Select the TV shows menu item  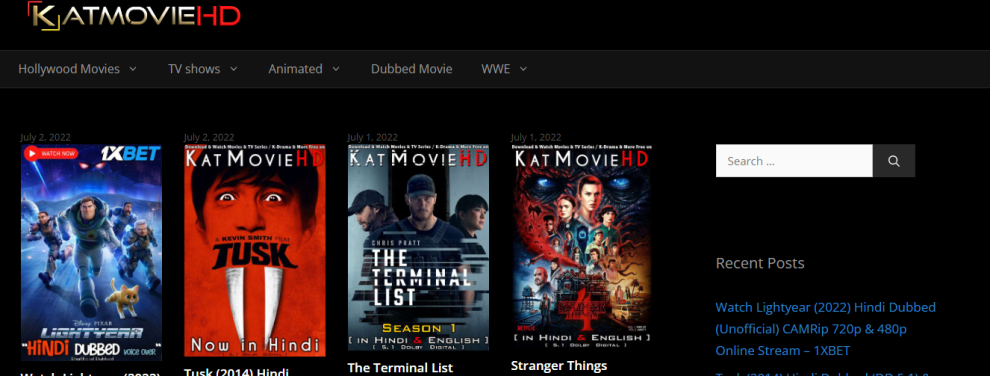pyautogui.click(x=194, y=69)
